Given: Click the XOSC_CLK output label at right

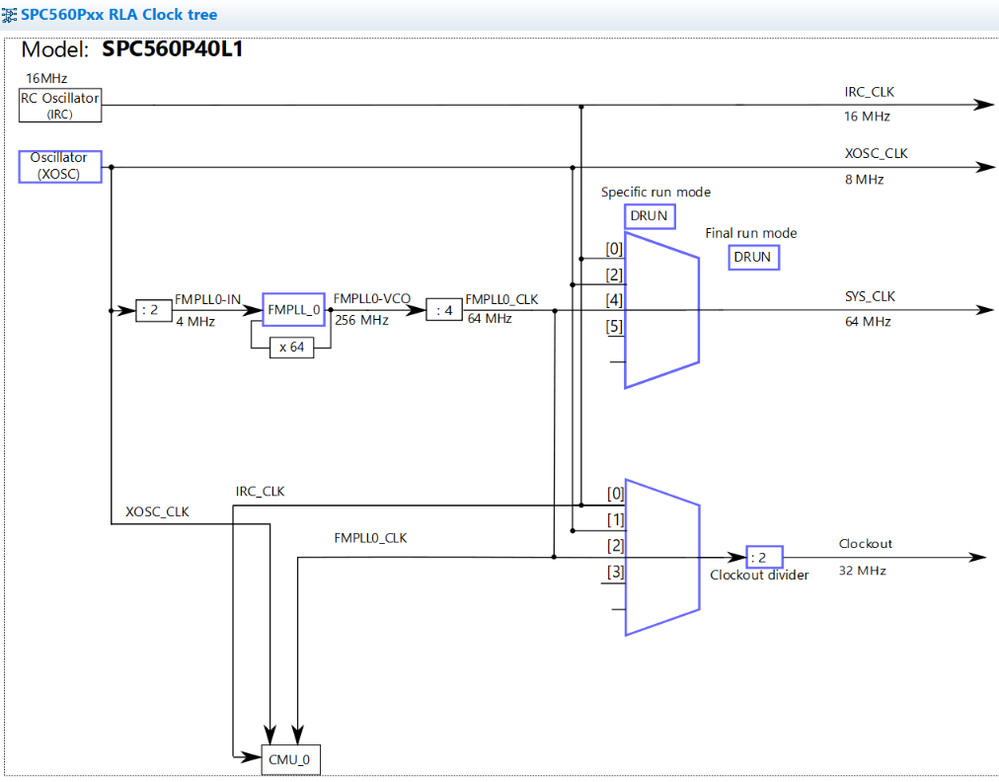Looking at the screenshot, I should 876,154.
